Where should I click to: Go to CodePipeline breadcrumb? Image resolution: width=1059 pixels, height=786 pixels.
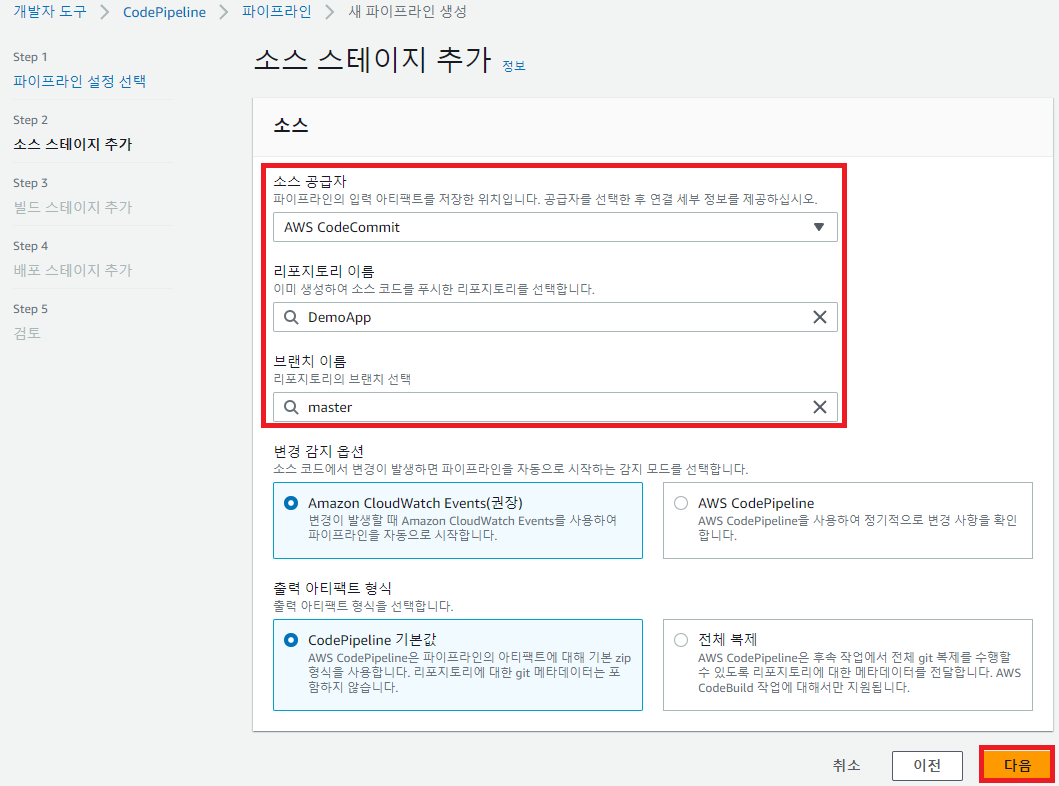(x=164, y=12)
